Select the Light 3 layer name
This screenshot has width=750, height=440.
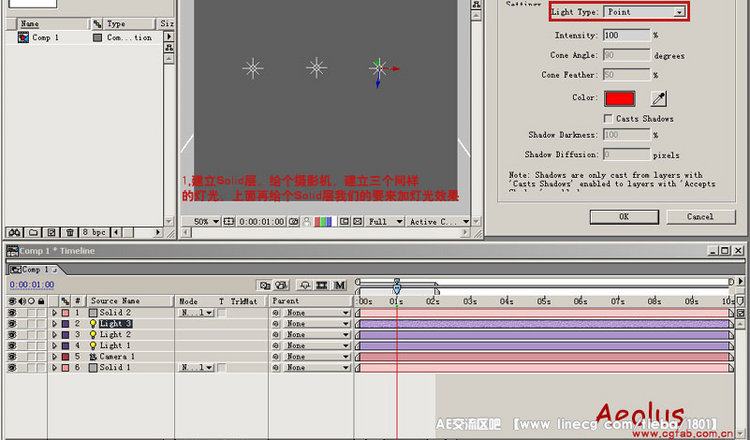pyautogui.click(x=115, y=324)
